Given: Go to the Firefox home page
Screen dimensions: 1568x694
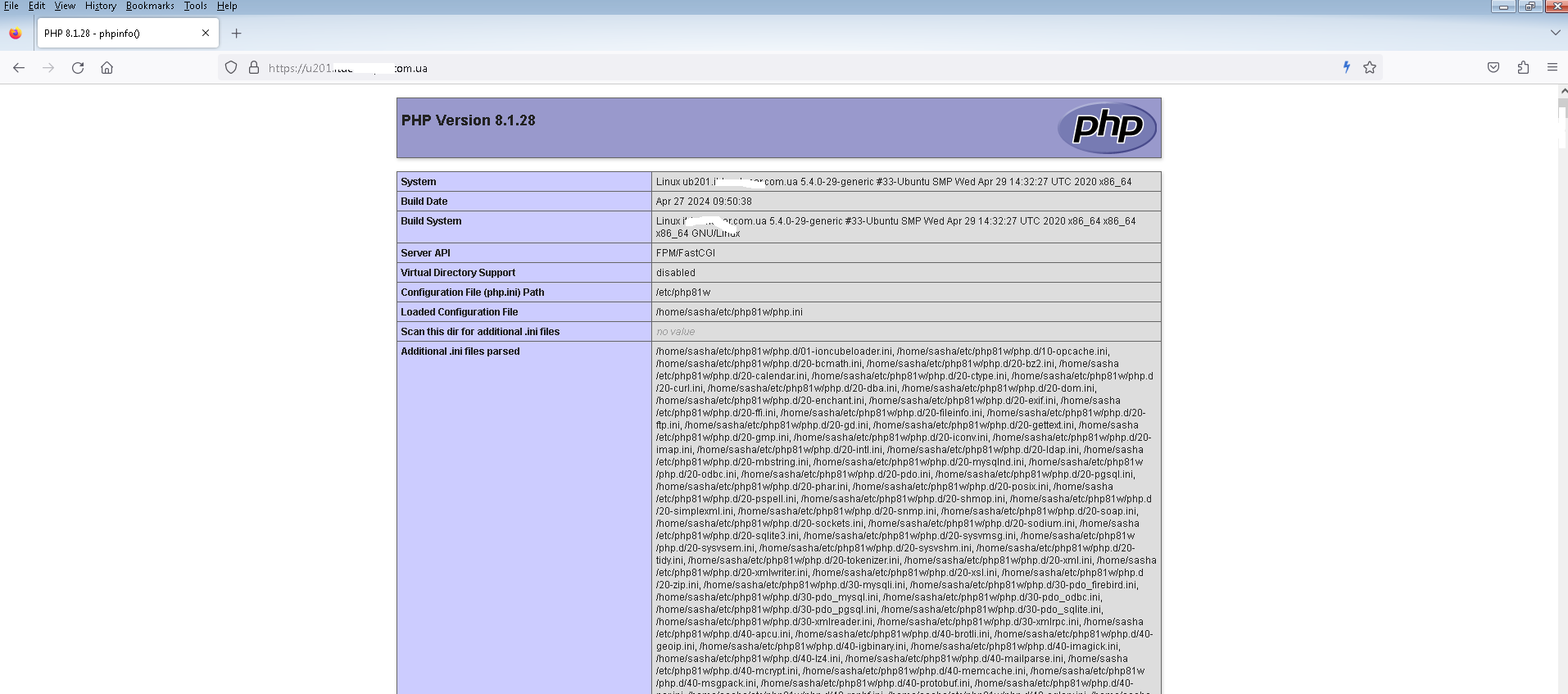Looking at the screenshot, I should coord(107,68).
